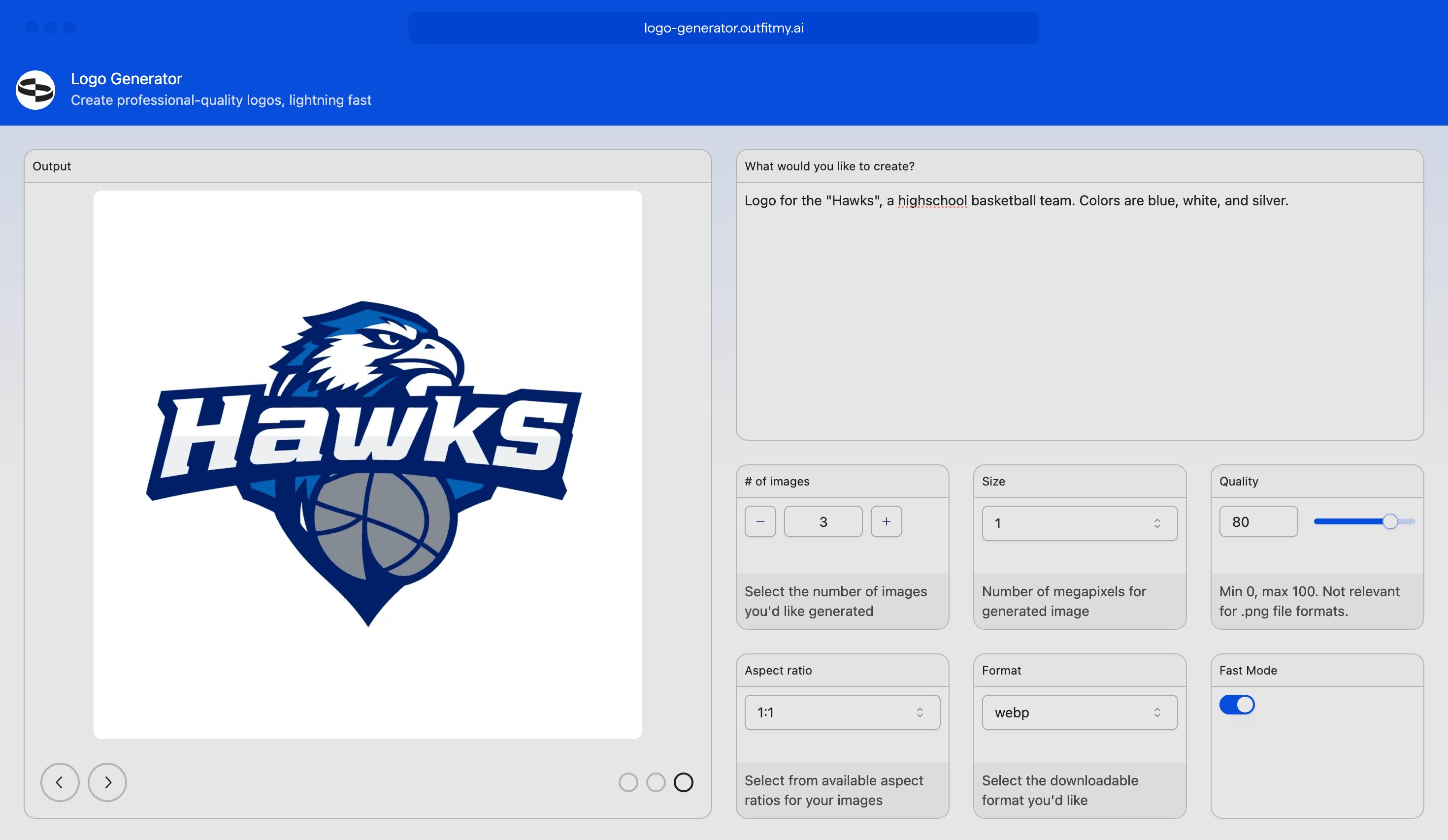The height and width of the screenshot is (840, 1448).
Task: Click the '# of images' count field
Action: (x=823, y=521)
